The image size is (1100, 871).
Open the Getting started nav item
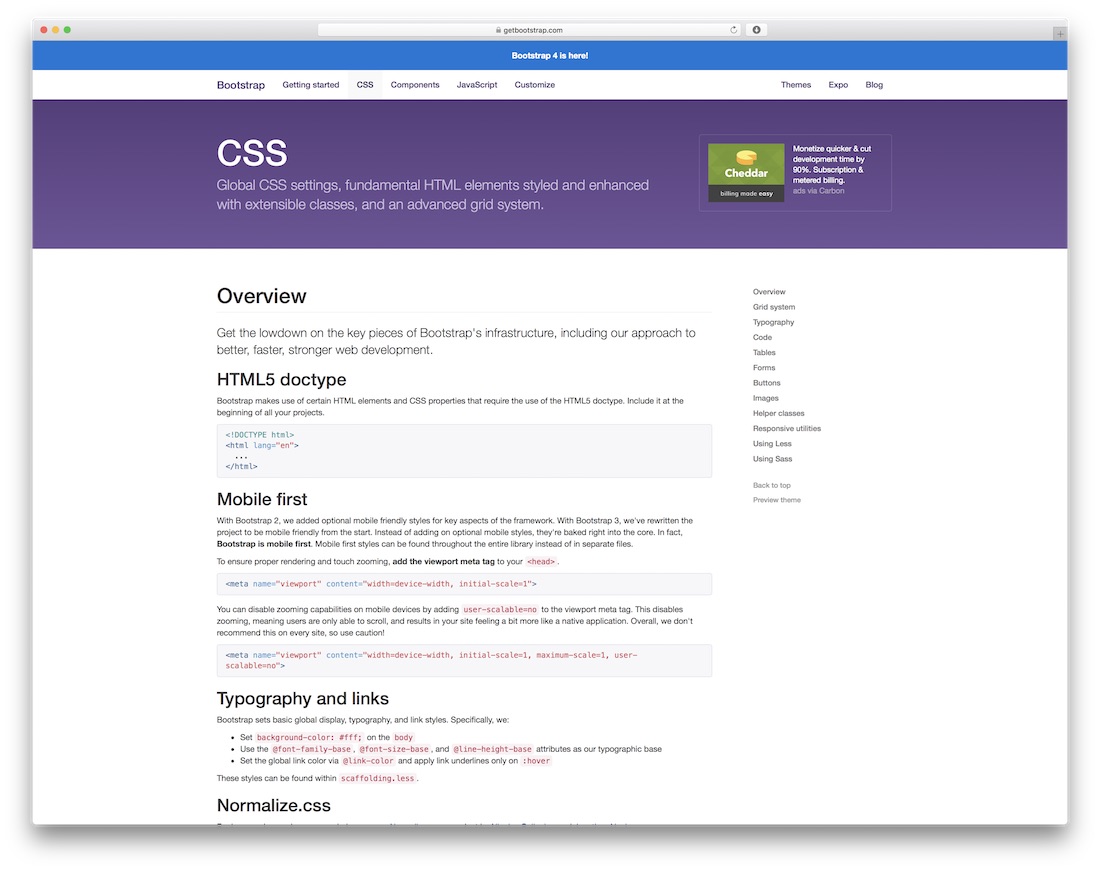click(x=311, y=85)
